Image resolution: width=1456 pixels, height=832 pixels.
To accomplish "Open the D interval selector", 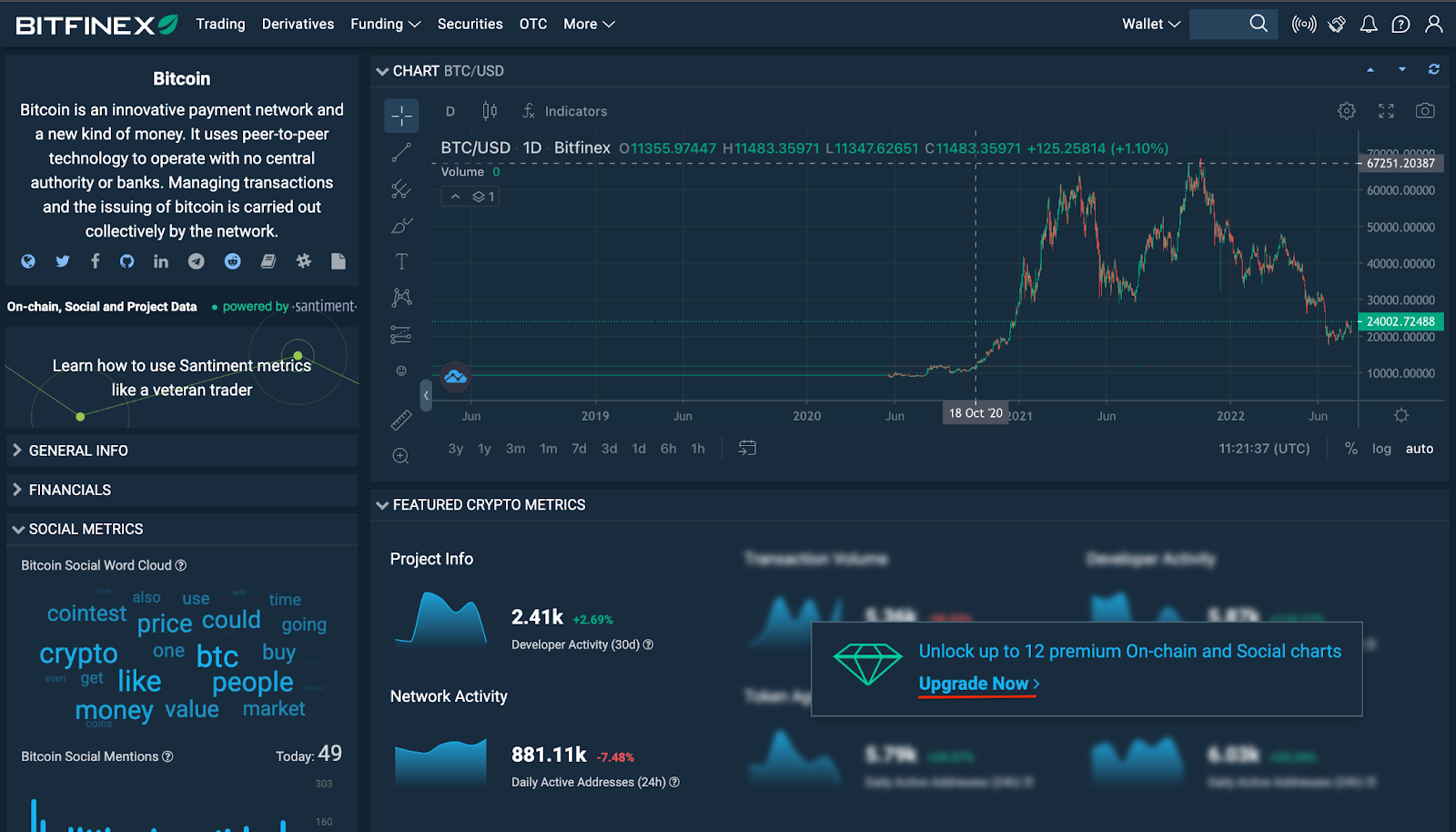I will point(450,111).
